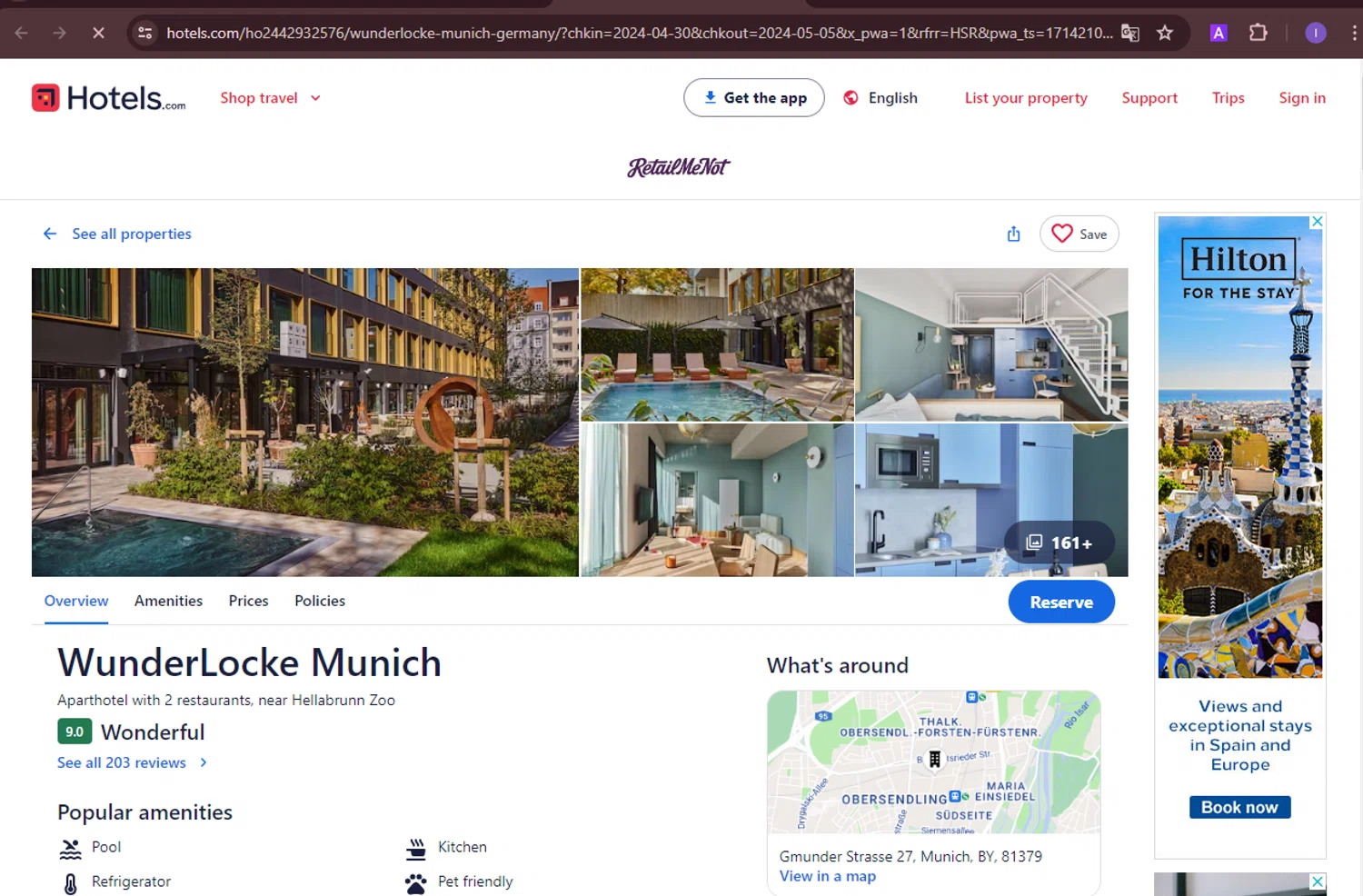Open the View in a map link
Image resolution: width=1363 pixels, height=896 pixels.
(x=828, y=876)
